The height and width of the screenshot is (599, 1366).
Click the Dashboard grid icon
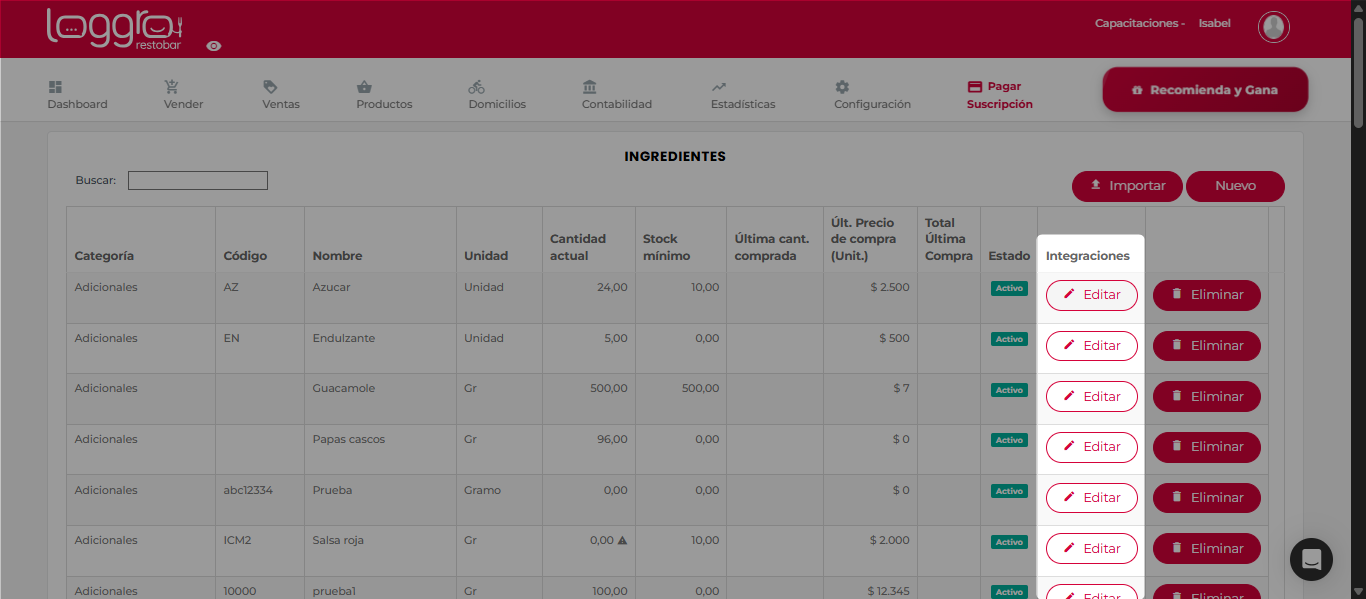pos(55,87)
